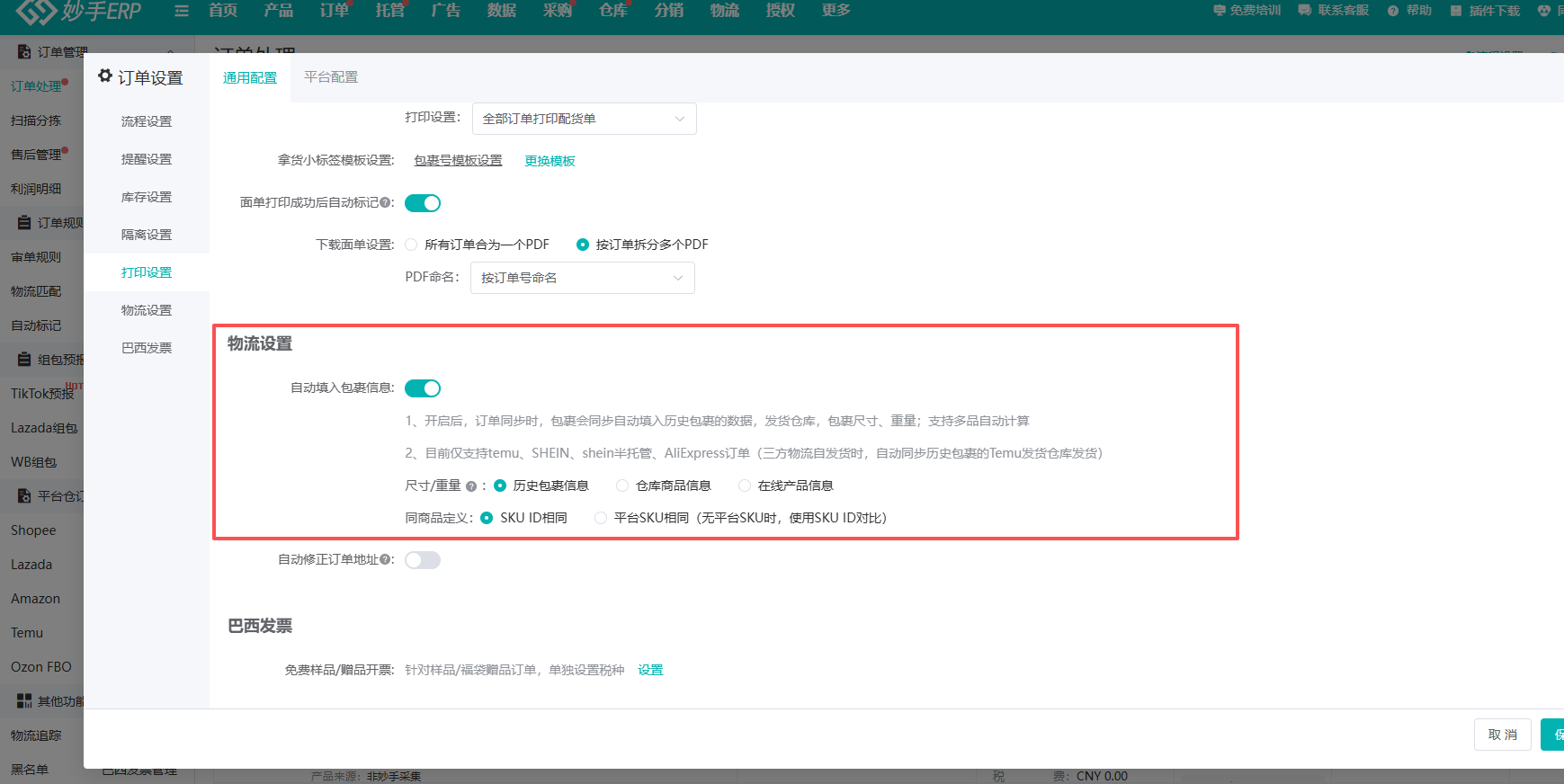The image size is (1564, 784).
Task: Go to 流程设置 in settings sidebar
Action: click(147, 121)
